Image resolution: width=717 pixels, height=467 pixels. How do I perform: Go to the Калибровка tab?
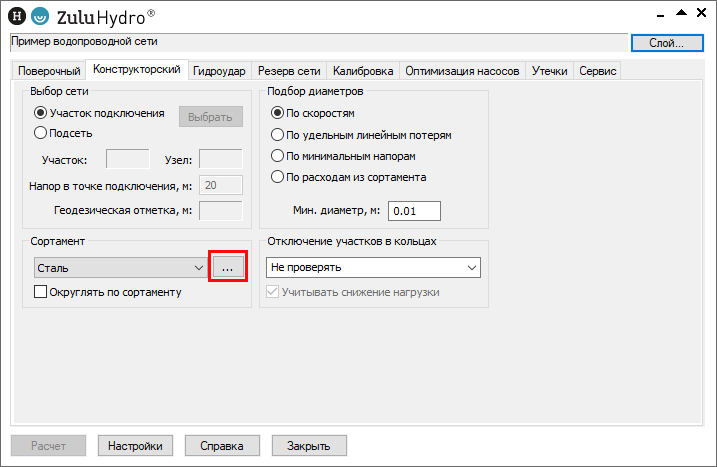click(364, 71)
